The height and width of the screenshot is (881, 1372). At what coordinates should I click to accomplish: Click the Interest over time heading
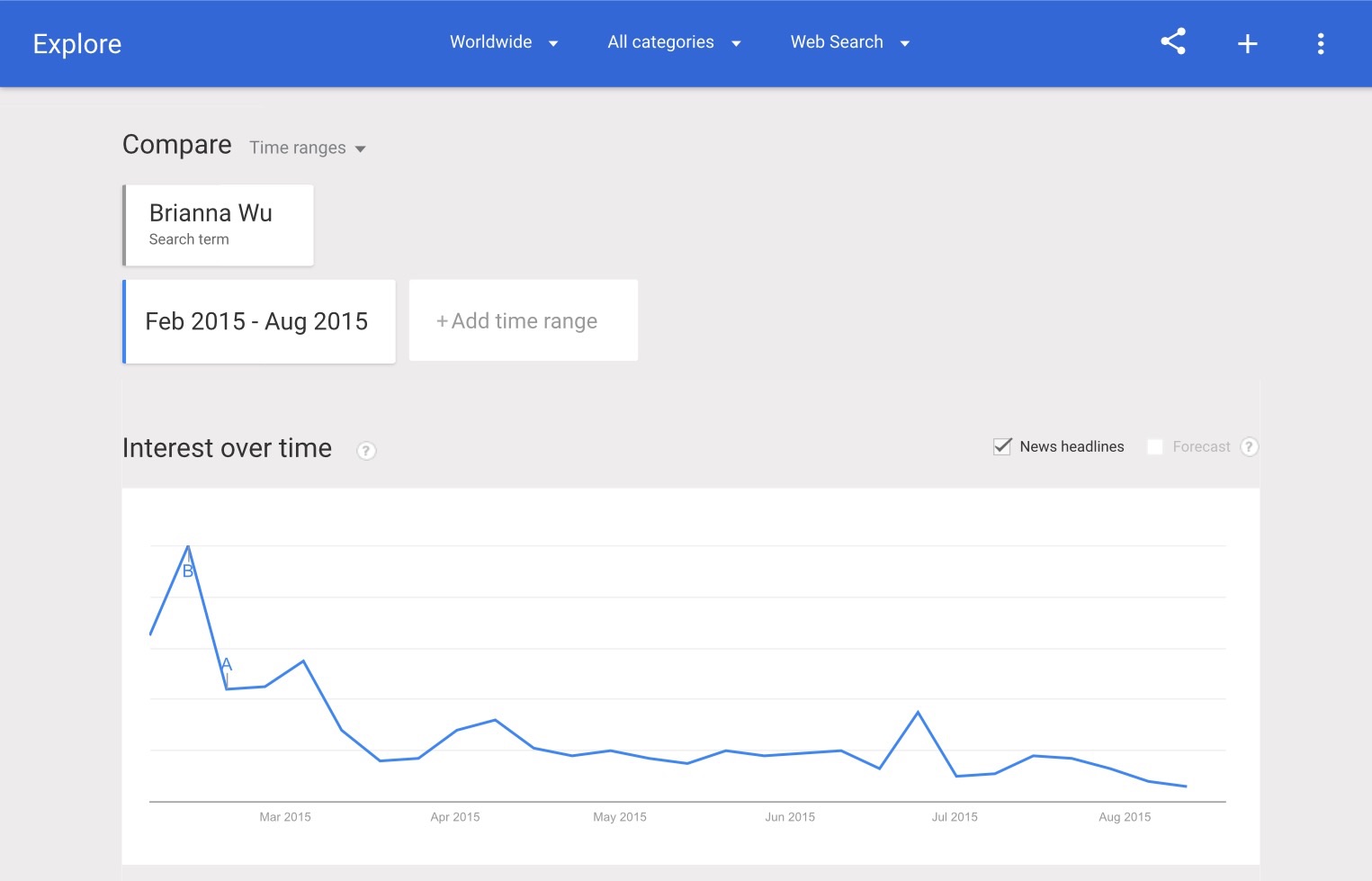pos(227,448)
